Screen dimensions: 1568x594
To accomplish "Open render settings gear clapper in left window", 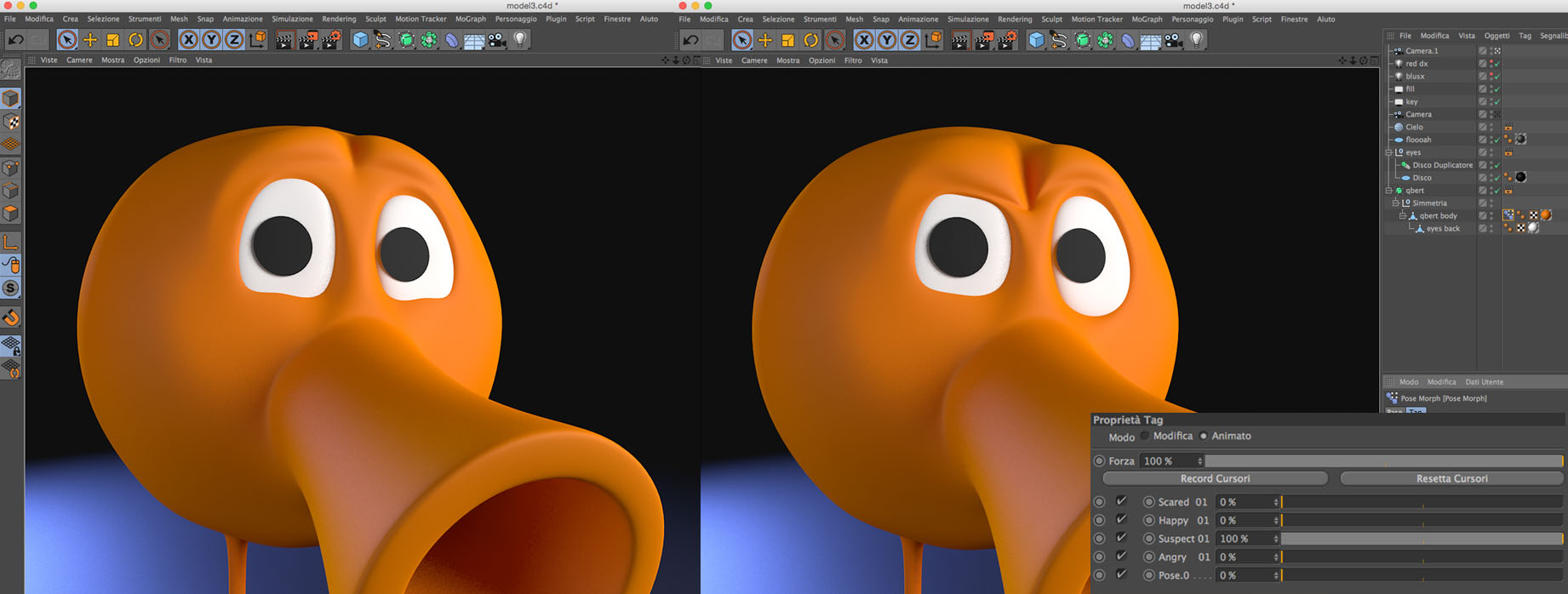I will click(x=331, y=39).
